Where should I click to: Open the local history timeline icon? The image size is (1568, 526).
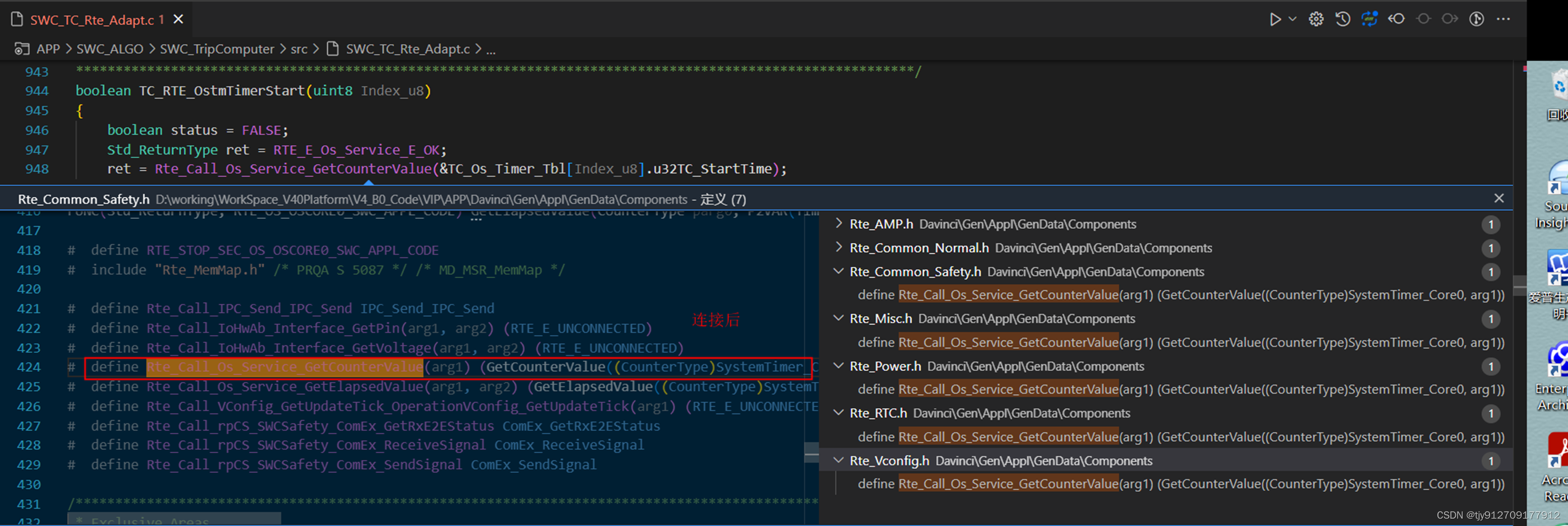pos(1342,19)
